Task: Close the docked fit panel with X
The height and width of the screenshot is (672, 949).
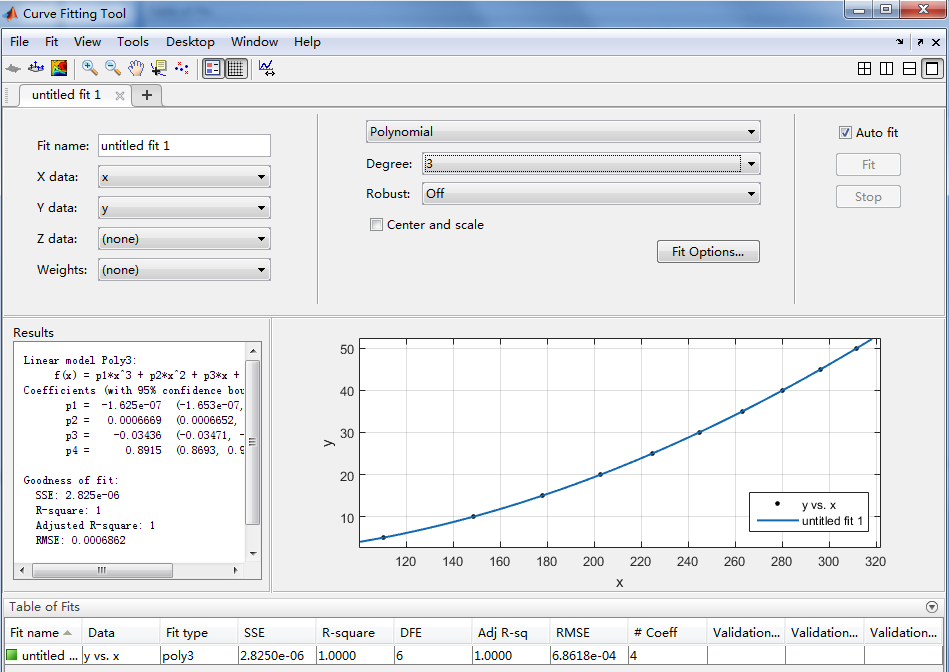Action: tap(936, 42)
